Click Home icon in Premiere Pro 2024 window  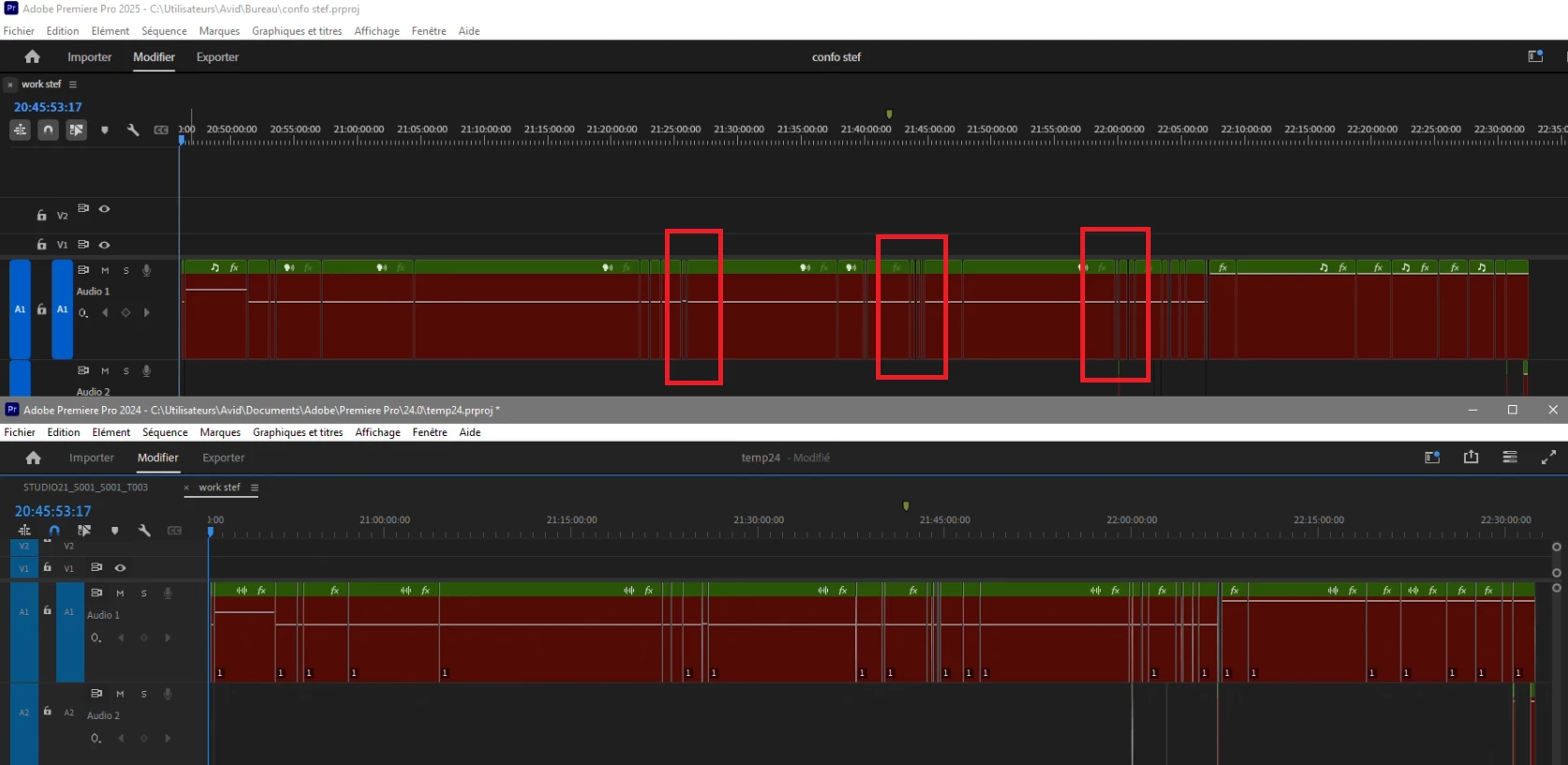(33, 457)
